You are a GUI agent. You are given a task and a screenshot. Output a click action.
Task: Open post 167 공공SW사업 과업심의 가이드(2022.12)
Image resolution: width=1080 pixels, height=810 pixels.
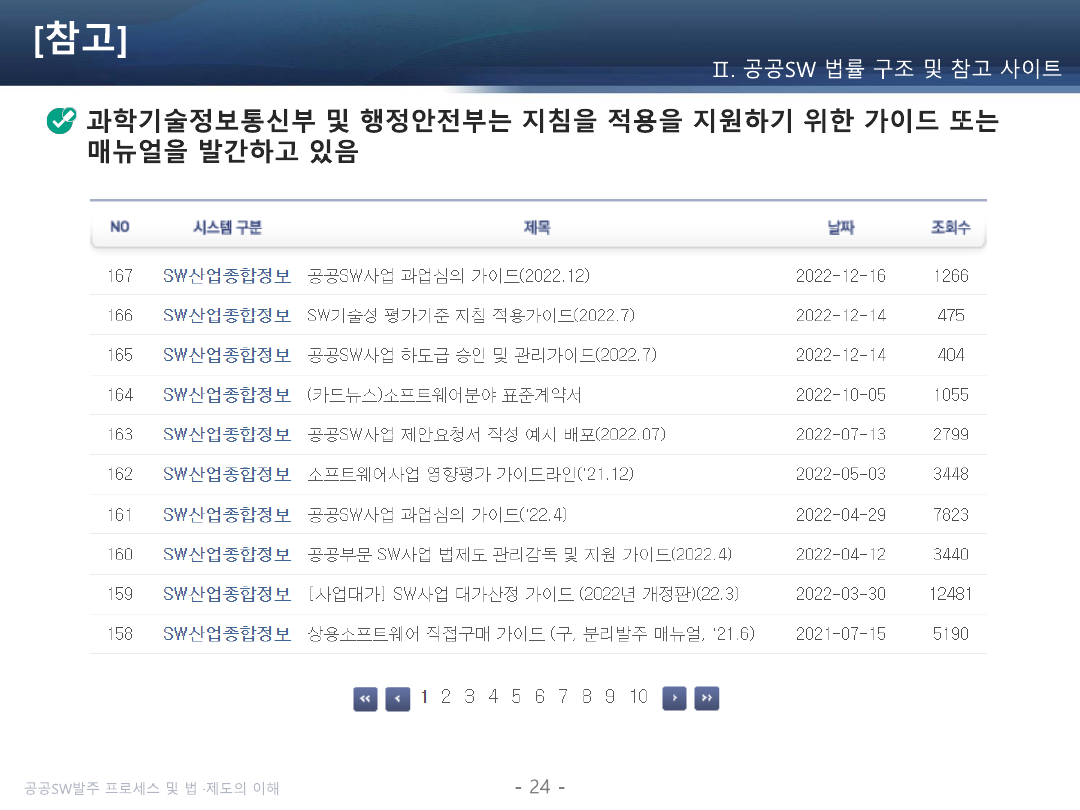[448, 276]
